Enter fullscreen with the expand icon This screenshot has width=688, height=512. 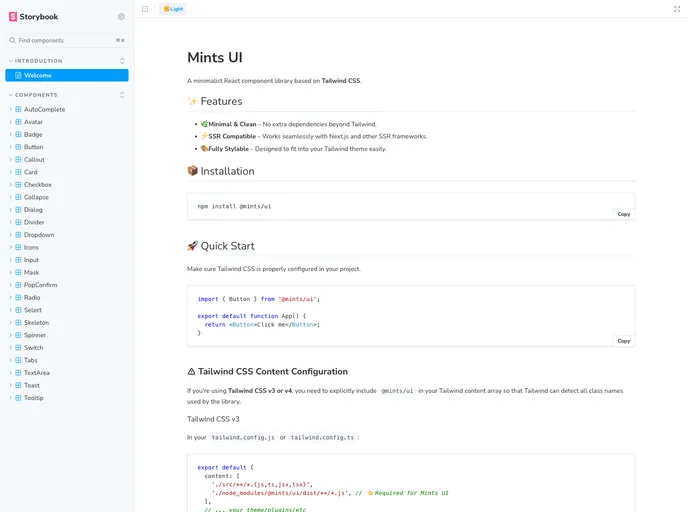pyautogui.click(x=677, y=9)
